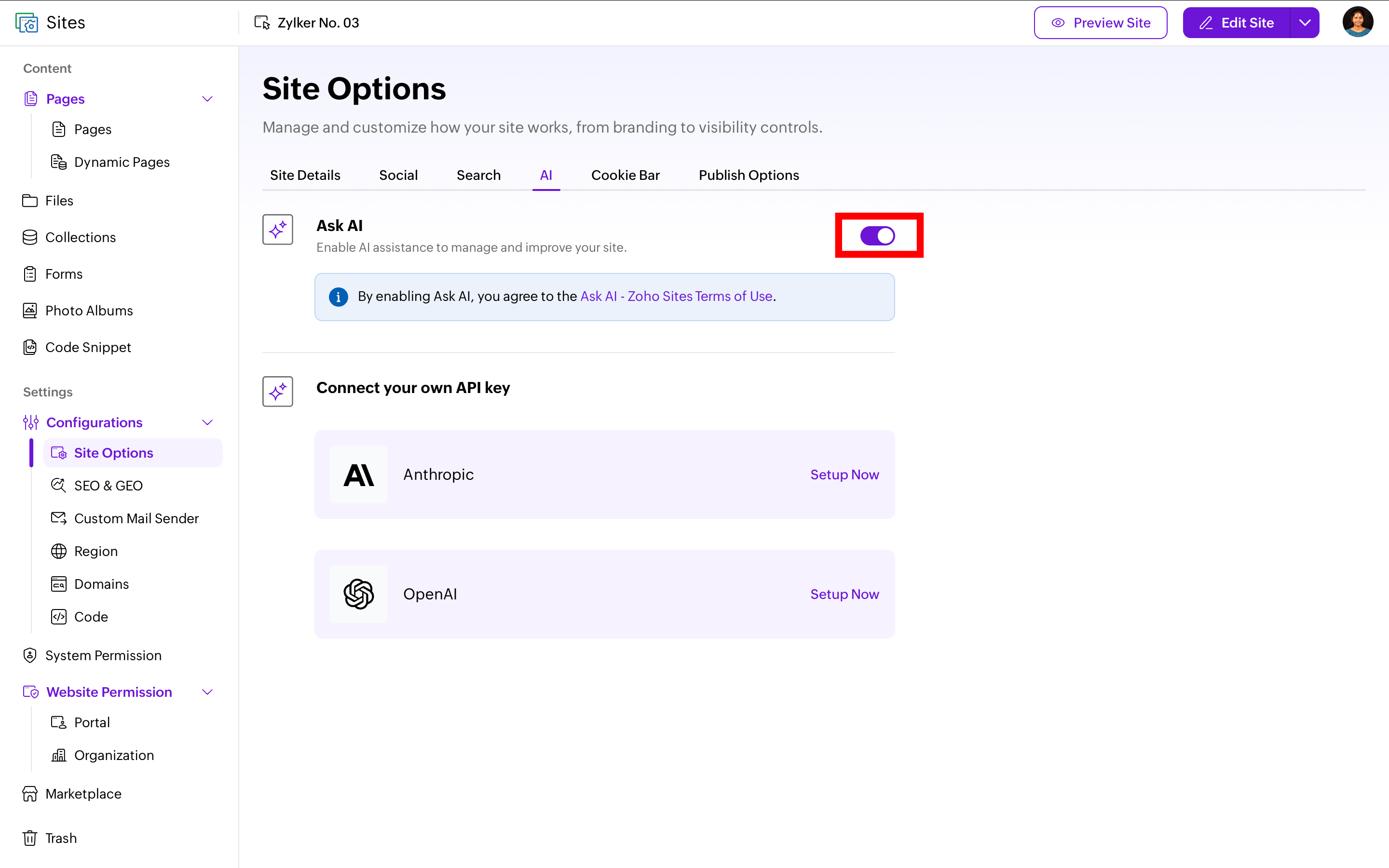Collapse the Website Permission chevron
This screenshot has width=1389, height=868.
coord(208,692)
